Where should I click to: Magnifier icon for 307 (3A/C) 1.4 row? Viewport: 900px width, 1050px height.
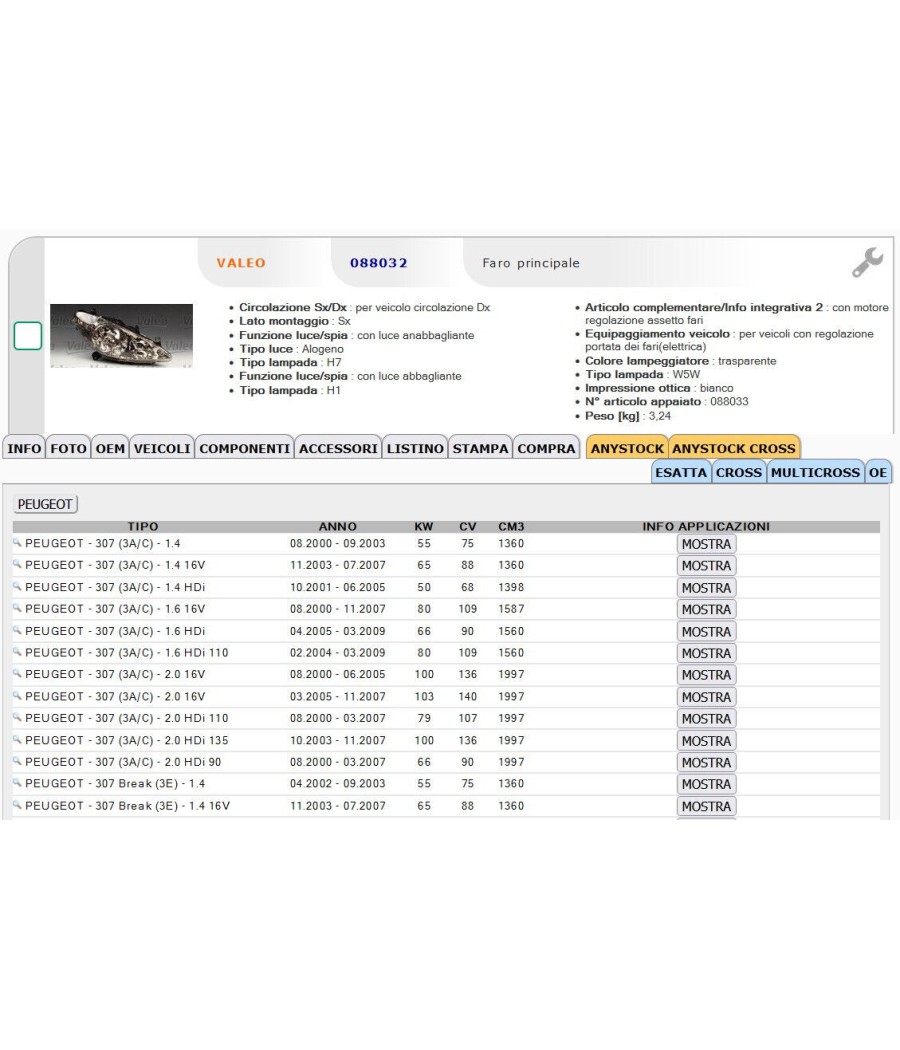coord(17,542)
